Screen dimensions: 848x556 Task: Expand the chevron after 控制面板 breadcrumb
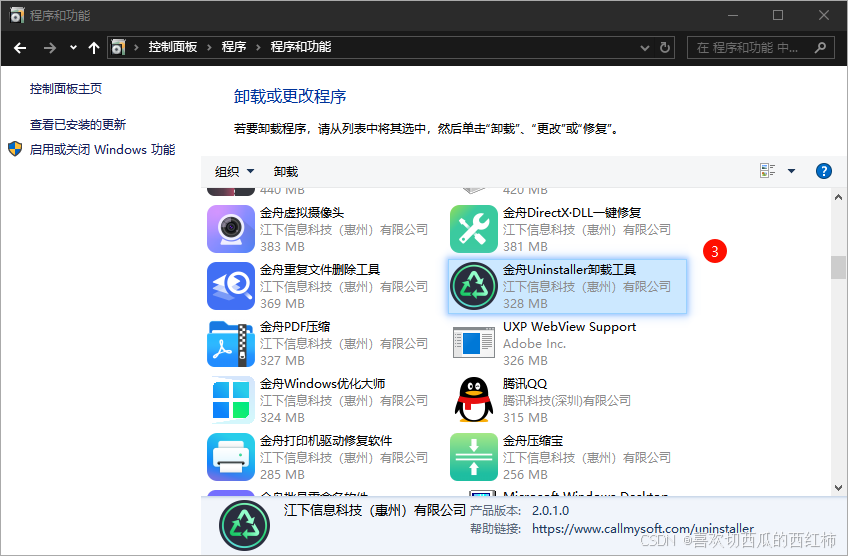(209, 48)
